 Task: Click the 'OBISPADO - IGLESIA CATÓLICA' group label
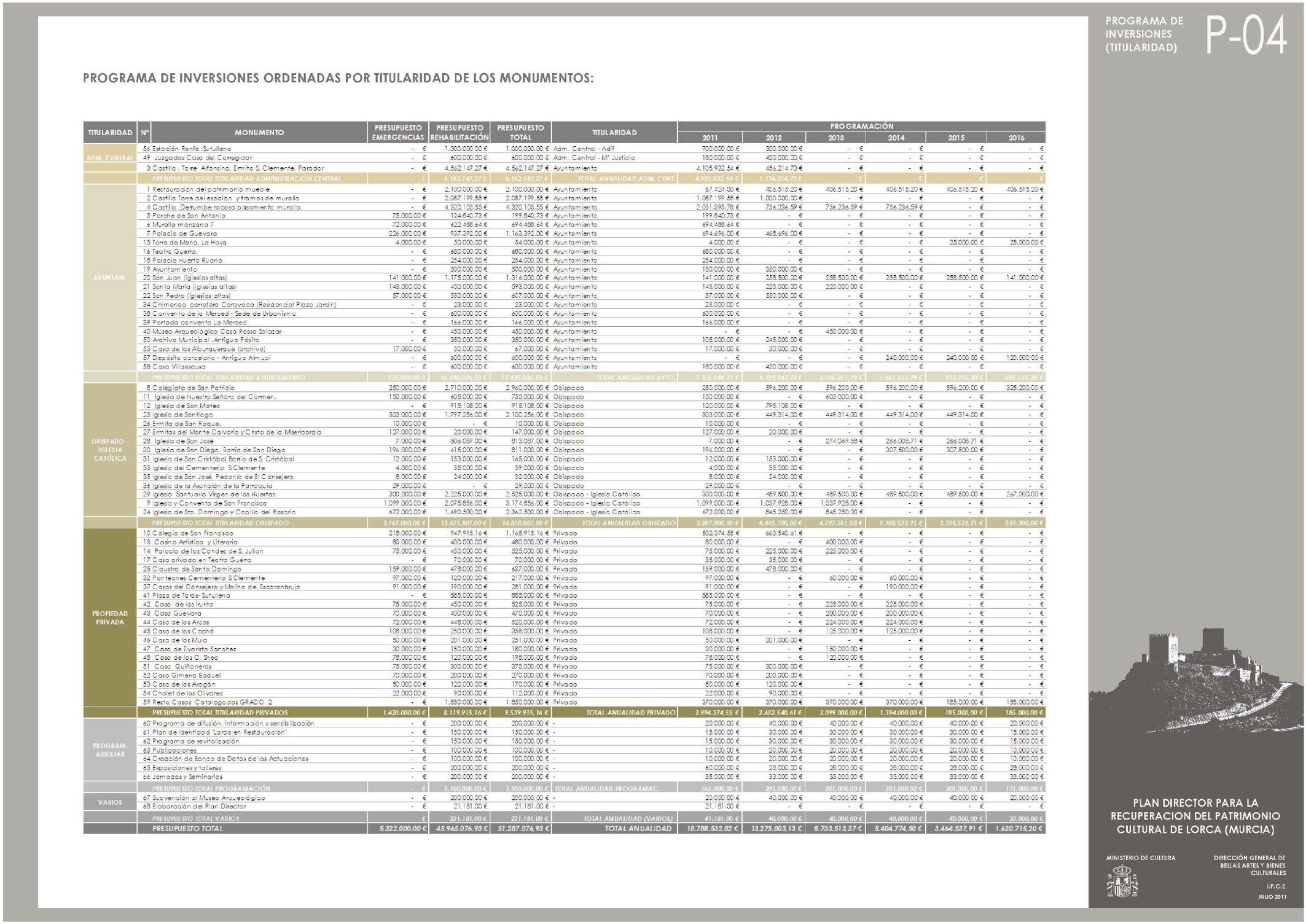[x=110, y=450]
